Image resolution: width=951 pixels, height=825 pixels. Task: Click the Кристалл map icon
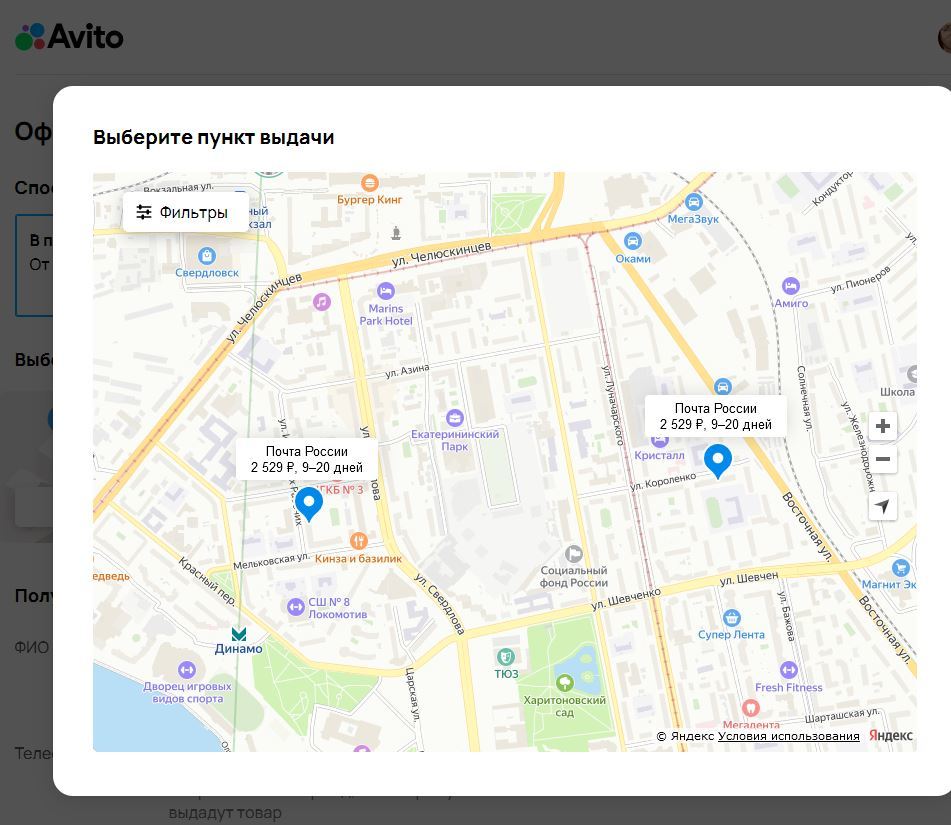659,440
